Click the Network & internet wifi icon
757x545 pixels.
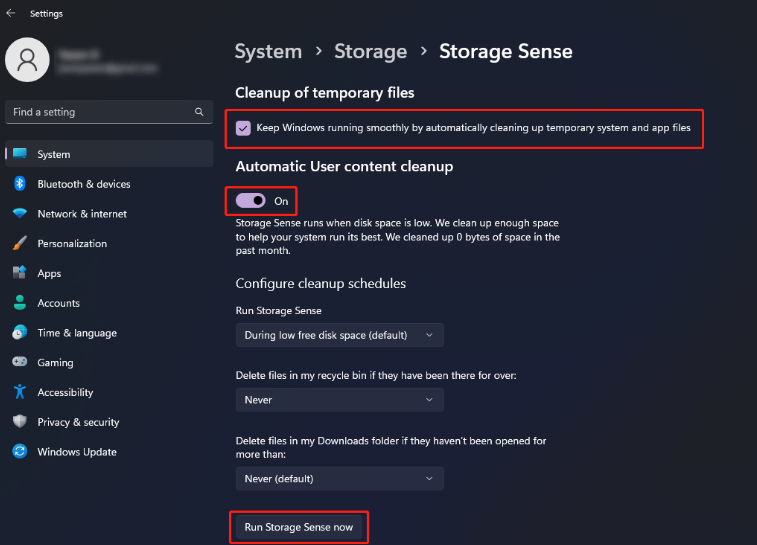click(20, 213)
